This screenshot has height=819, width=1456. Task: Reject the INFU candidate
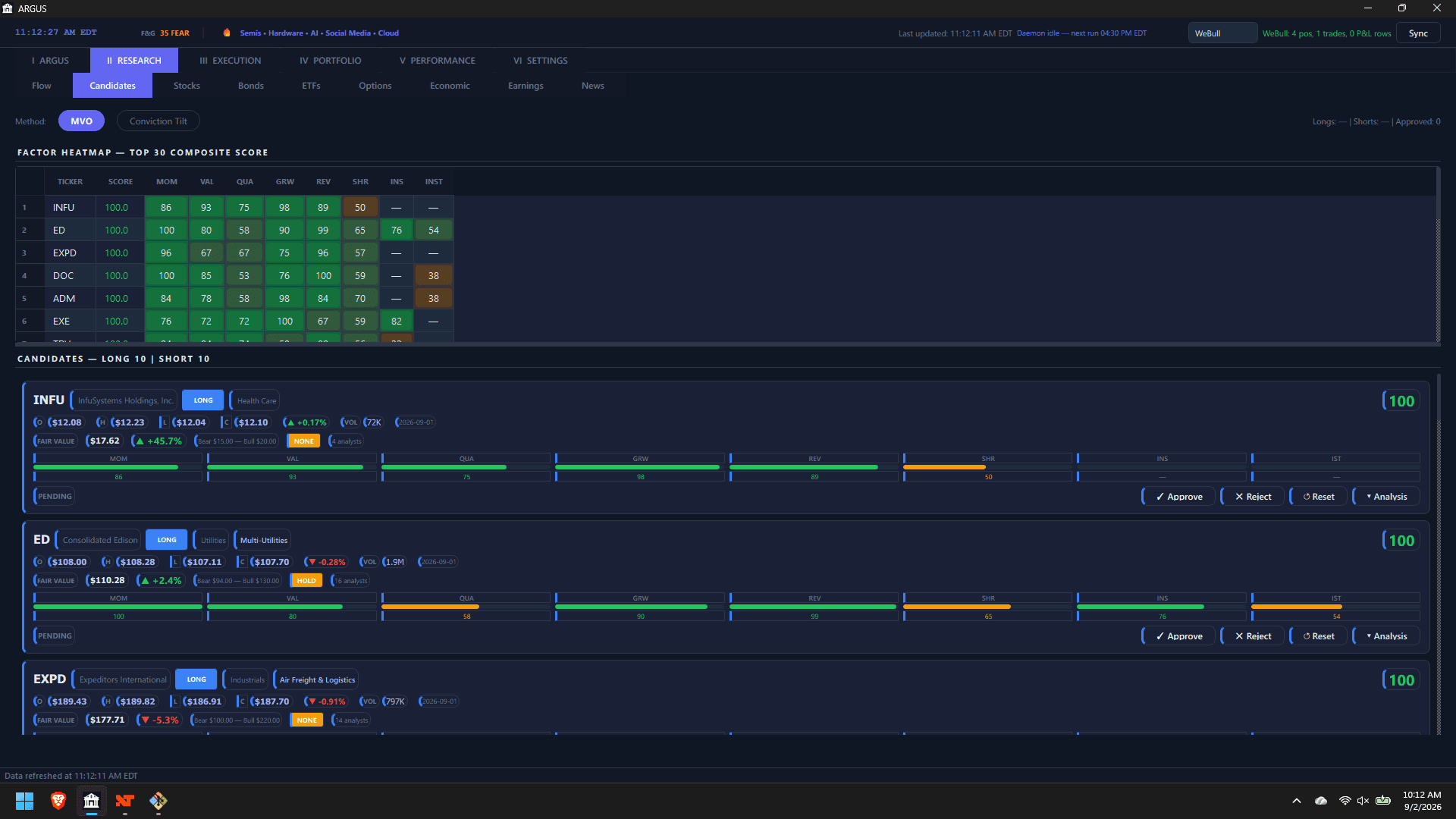pyautogui.click(x=1253, y=497)
